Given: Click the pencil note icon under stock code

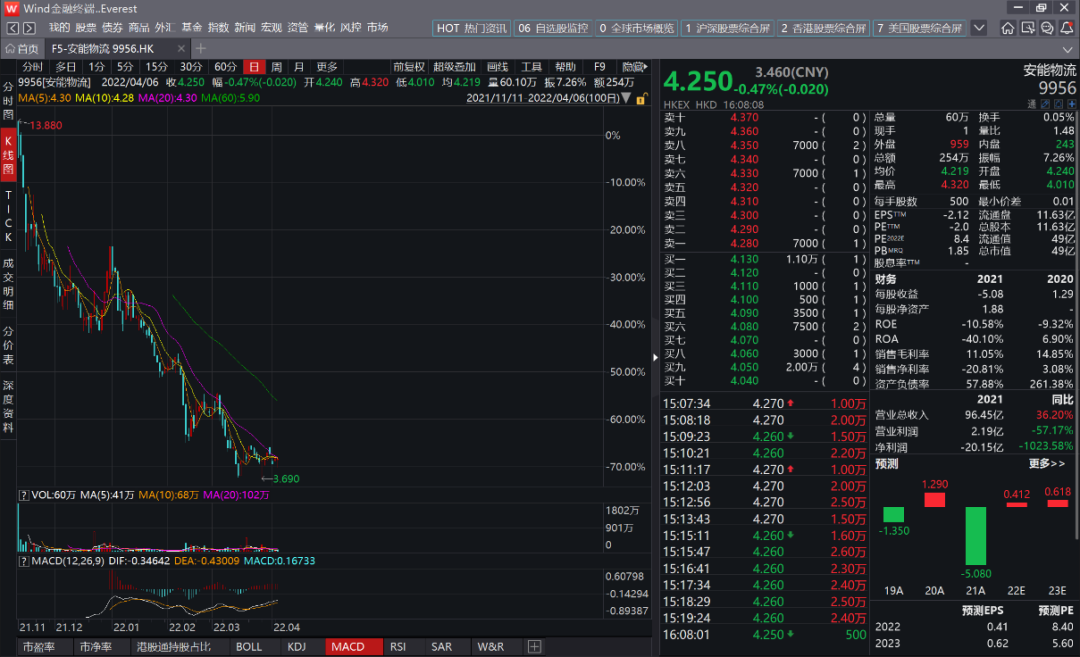Looking at the screenshot, I should (1046, 104).
